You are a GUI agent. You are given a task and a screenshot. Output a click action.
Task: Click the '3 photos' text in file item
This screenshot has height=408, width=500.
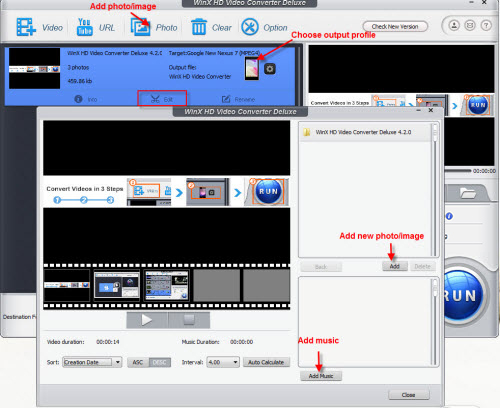tap(78, 67)
